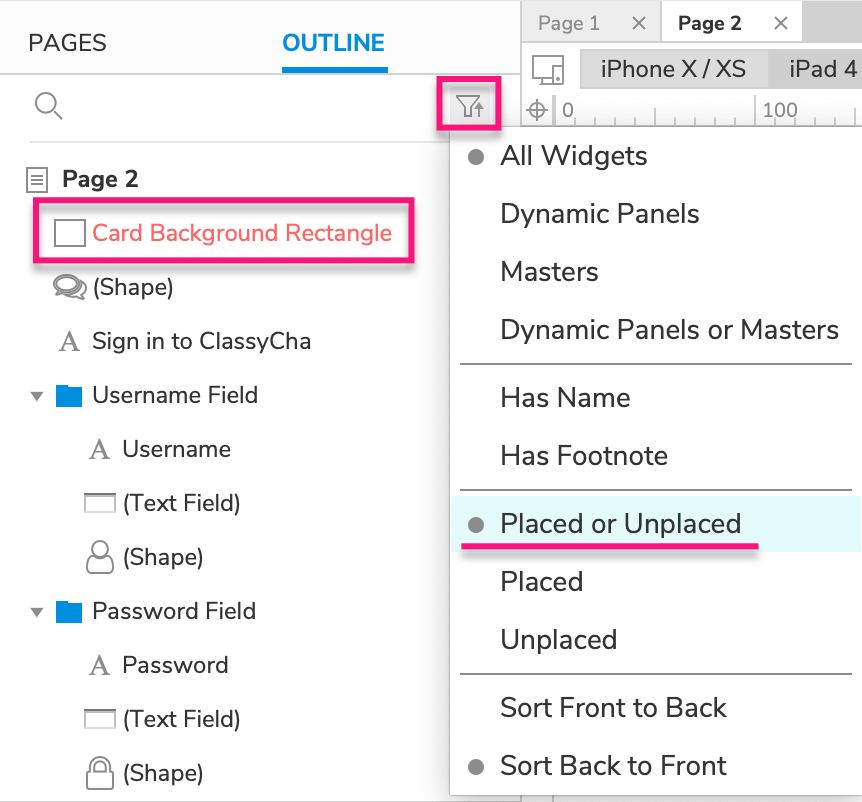Switch to the Page 1 tab

coord(569,23)
